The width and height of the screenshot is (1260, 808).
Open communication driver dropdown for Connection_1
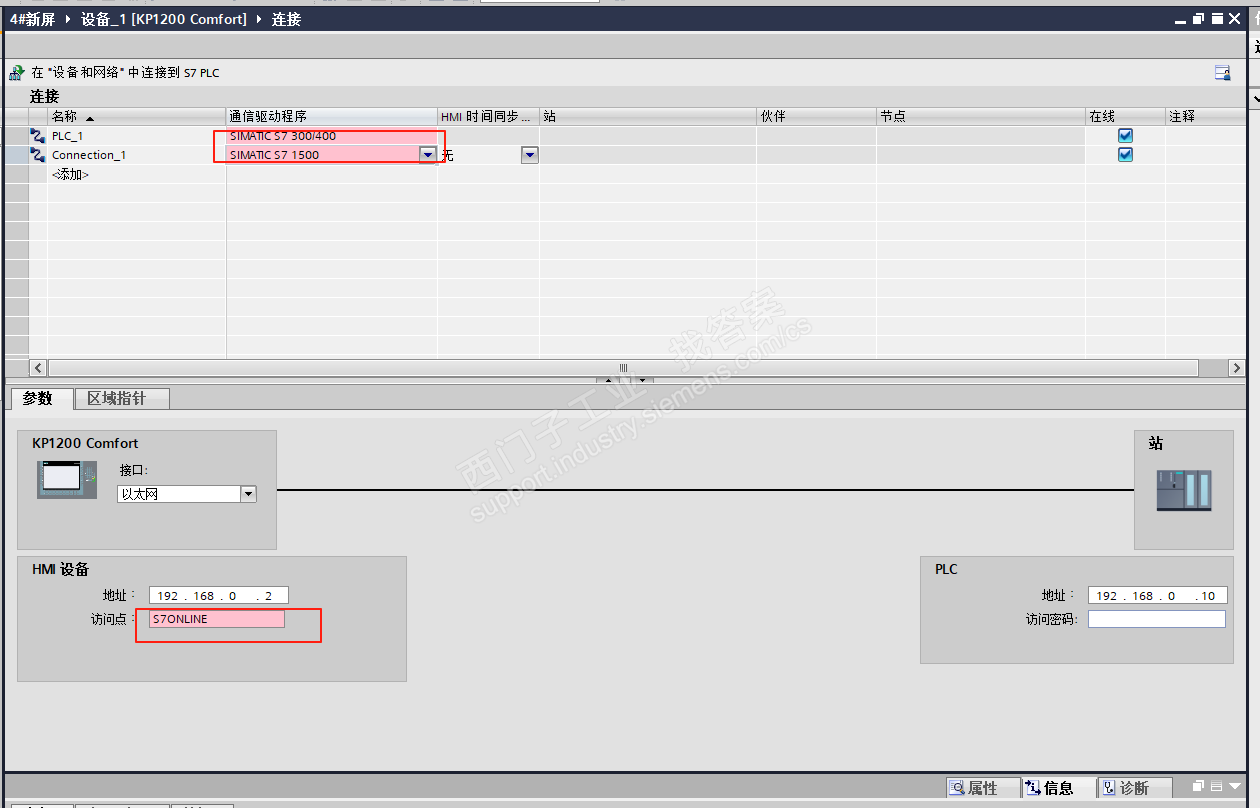tap(428, 155)
